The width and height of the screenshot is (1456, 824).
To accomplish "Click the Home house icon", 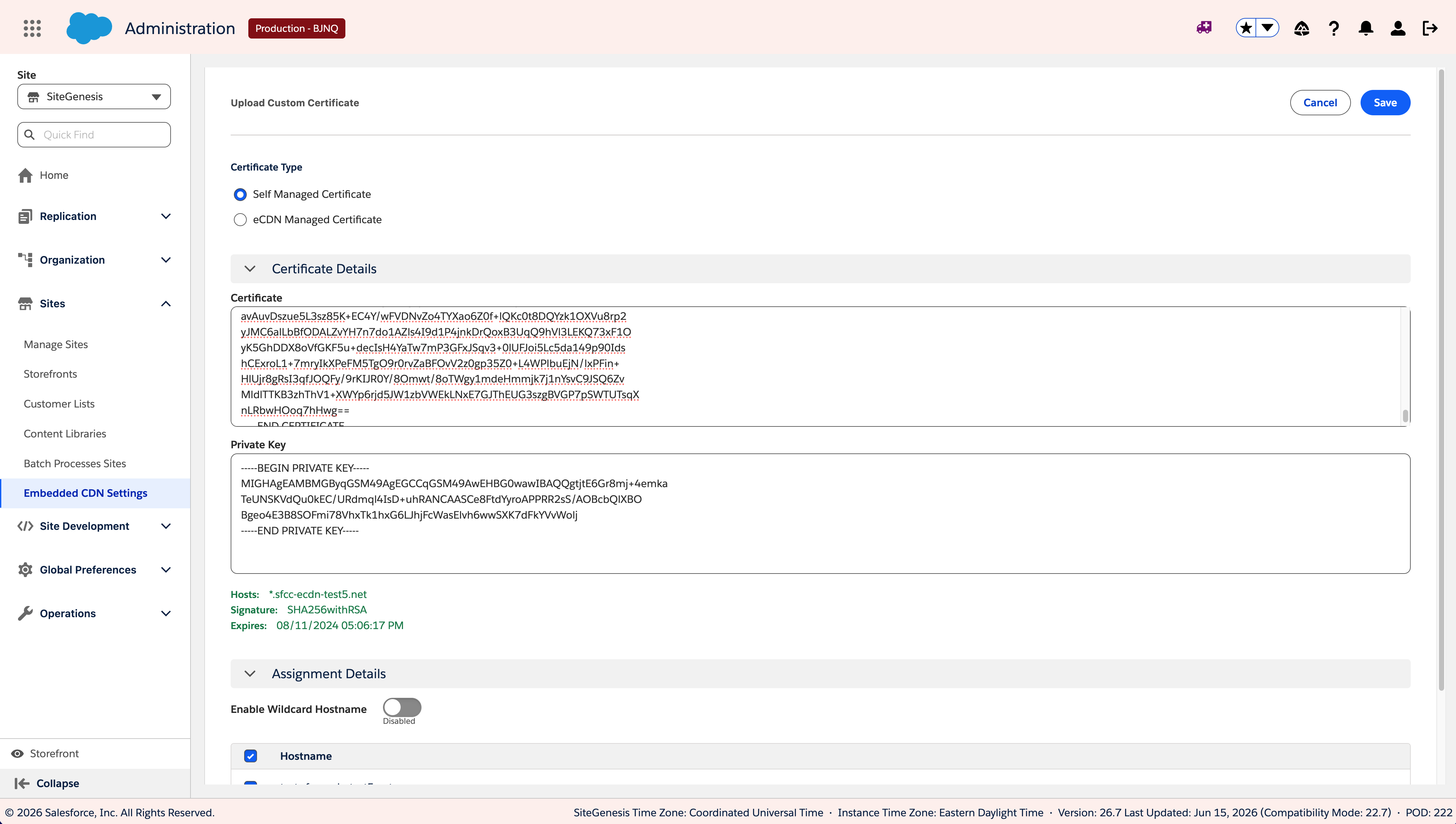I will (25, 175).
